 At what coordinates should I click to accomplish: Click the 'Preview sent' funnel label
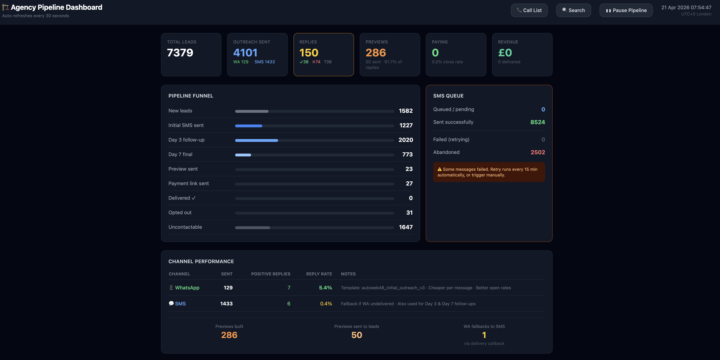pos(183,169)
